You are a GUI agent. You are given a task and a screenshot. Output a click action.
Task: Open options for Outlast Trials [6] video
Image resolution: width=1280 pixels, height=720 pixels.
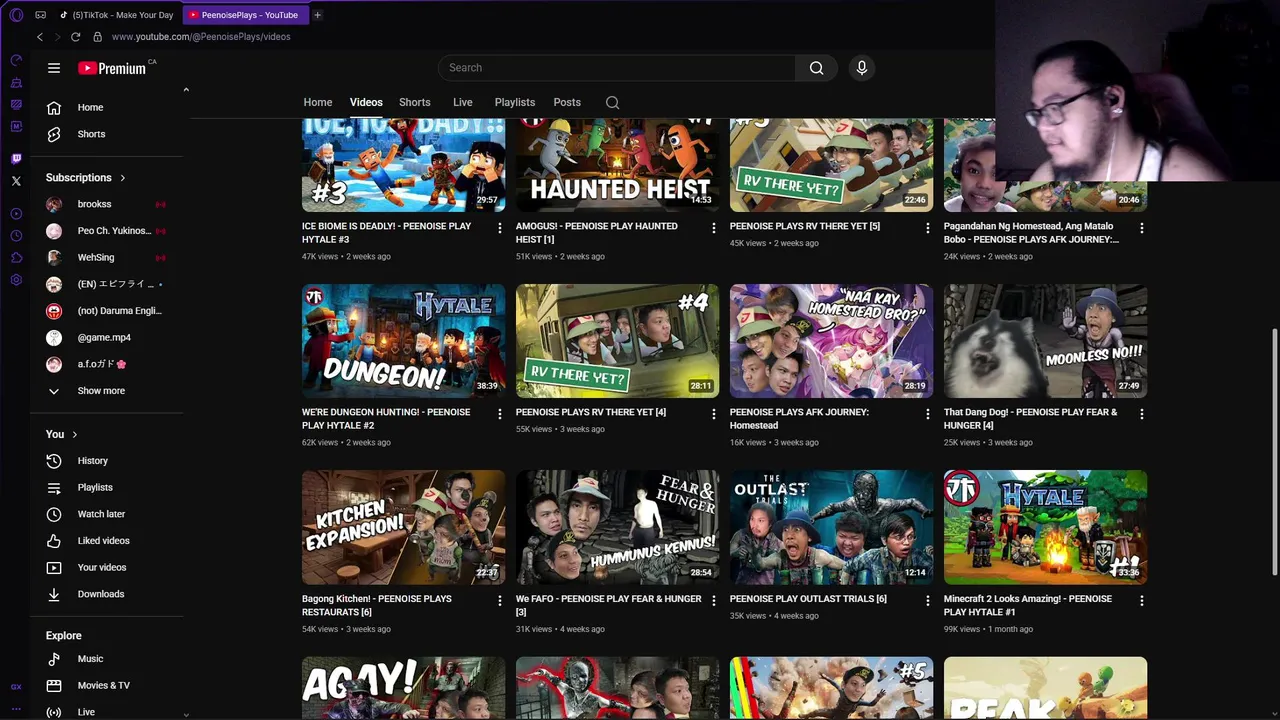coord(928,601)
